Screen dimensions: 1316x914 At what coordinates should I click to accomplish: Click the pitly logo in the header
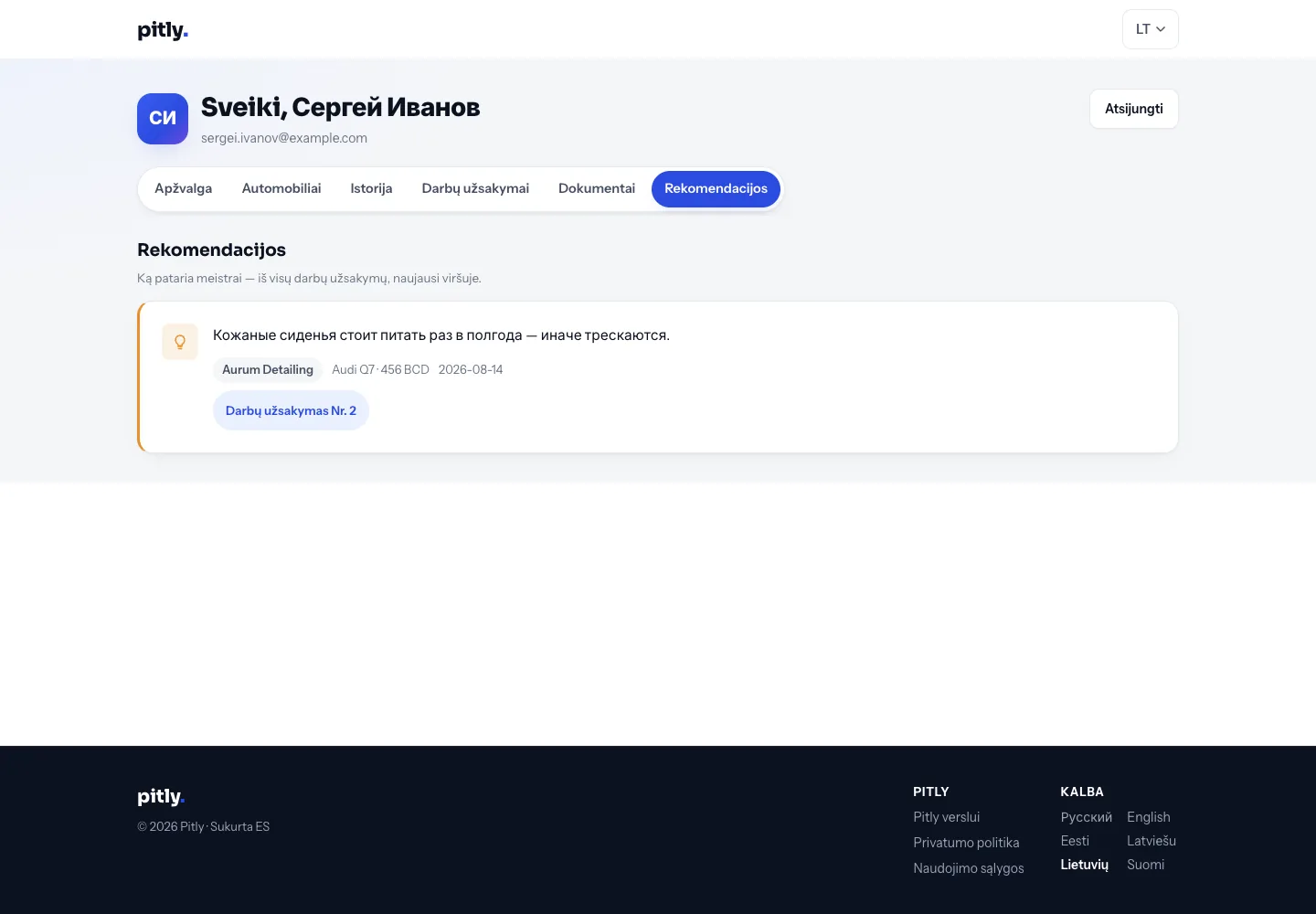[x=163, y=30]
